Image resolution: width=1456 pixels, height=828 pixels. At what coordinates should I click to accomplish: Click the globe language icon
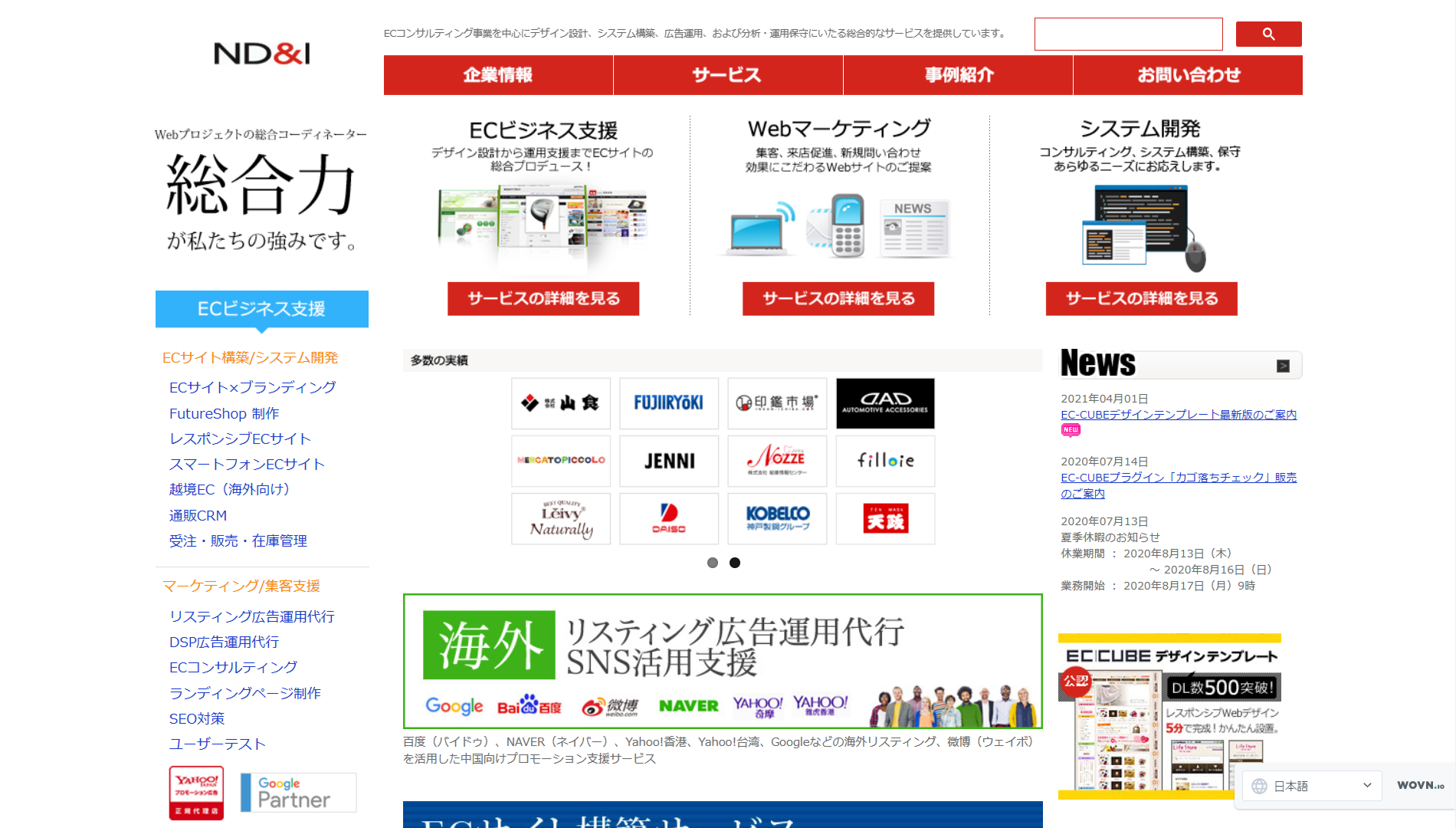click(x=1259, y=786)
